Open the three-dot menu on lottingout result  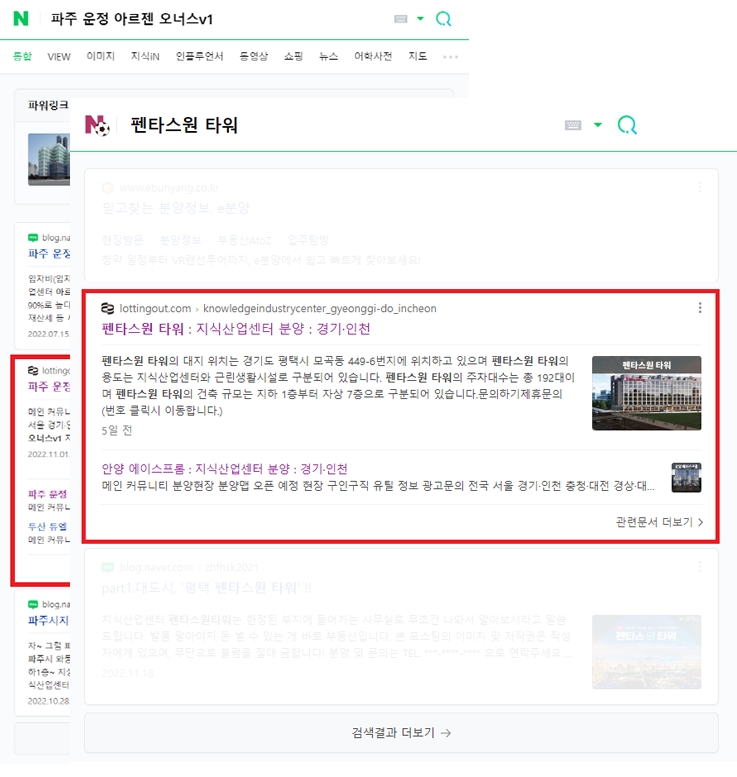click(x=700, y=308)
